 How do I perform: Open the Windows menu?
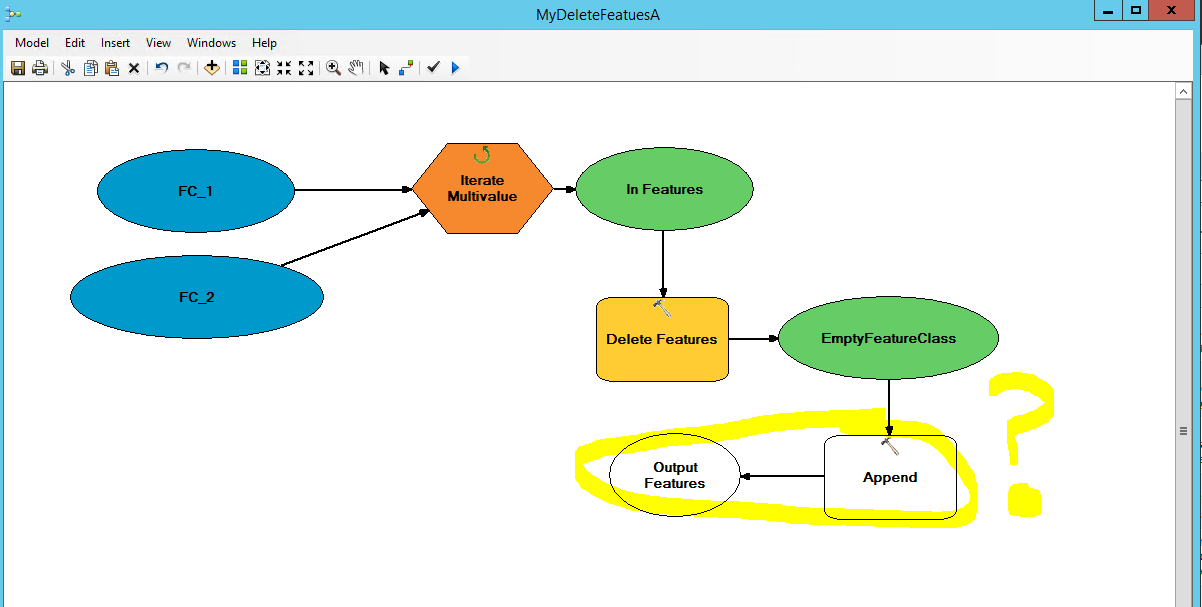(211, 43)
